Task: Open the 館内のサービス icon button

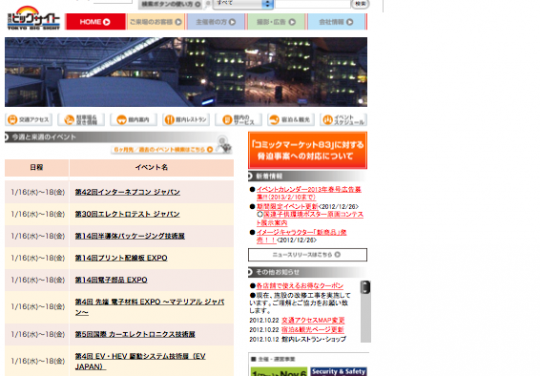Action: pyautogui.click(x=239, y=119)
